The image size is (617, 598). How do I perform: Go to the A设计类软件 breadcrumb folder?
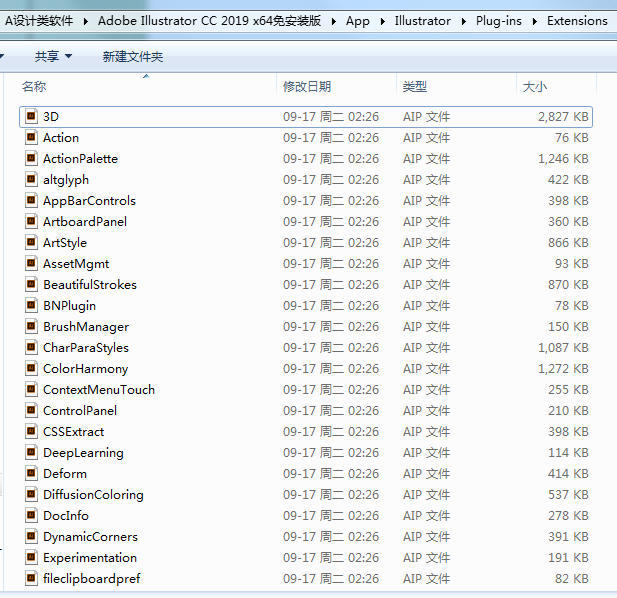39,20
